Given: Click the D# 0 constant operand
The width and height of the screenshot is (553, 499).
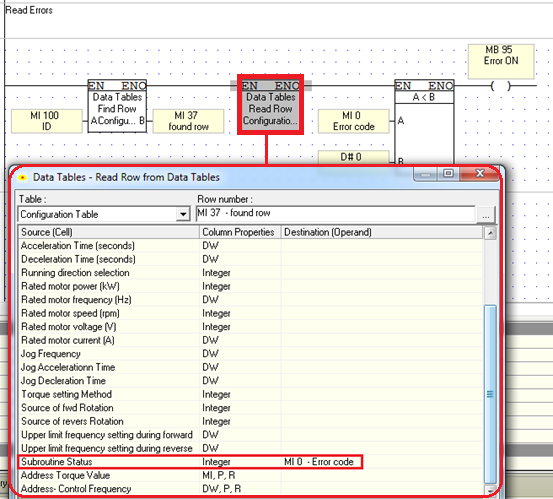Looking at the screenshot, I should coord(353,157).
